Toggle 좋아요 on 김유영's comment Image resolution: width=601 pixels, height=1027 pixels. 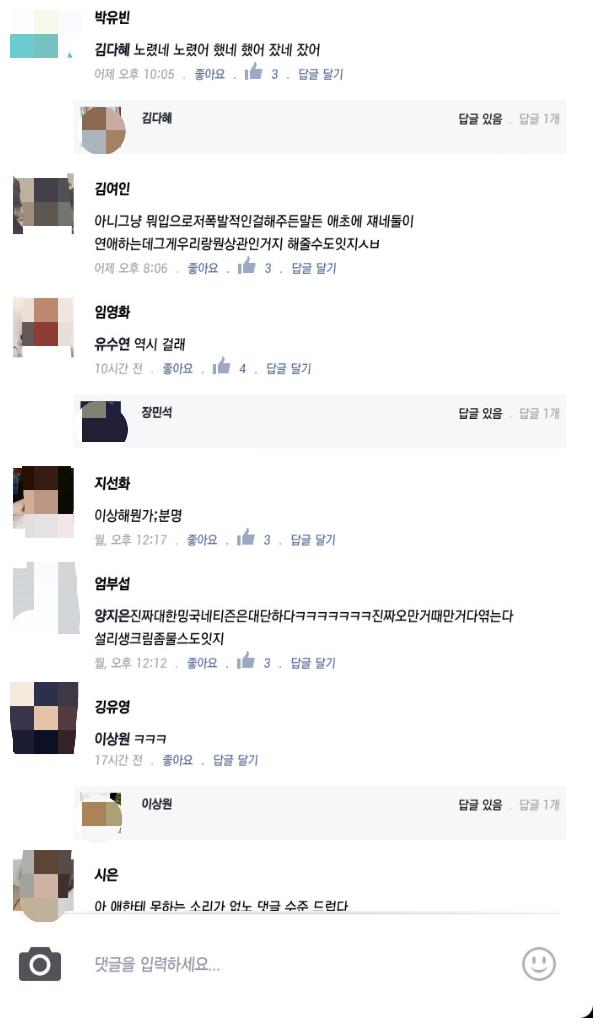point(177,760)
